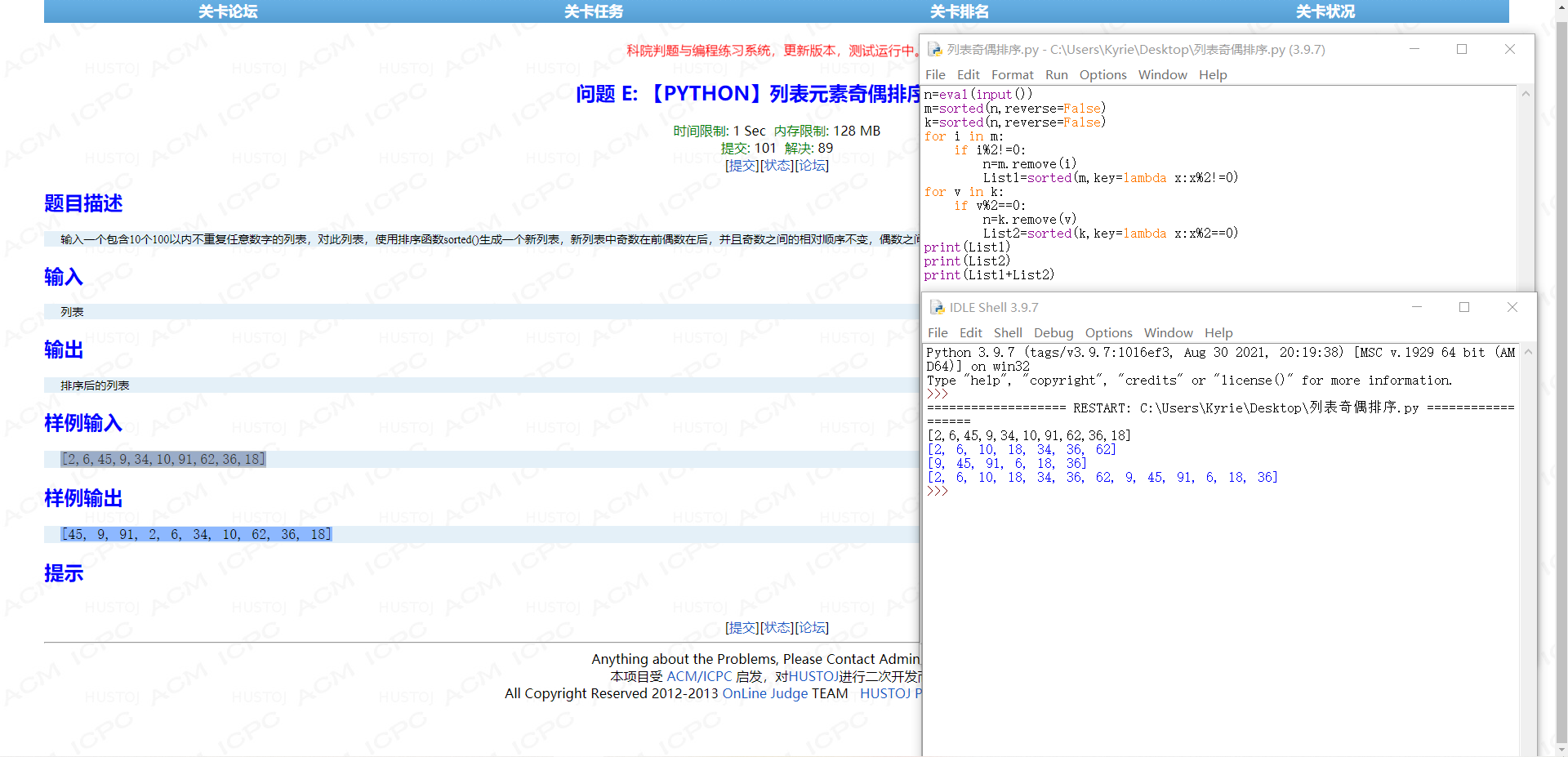Click the IDLE Shell title bar icon
Viewport: 1568px width, 757px height.
pos(938,308)
